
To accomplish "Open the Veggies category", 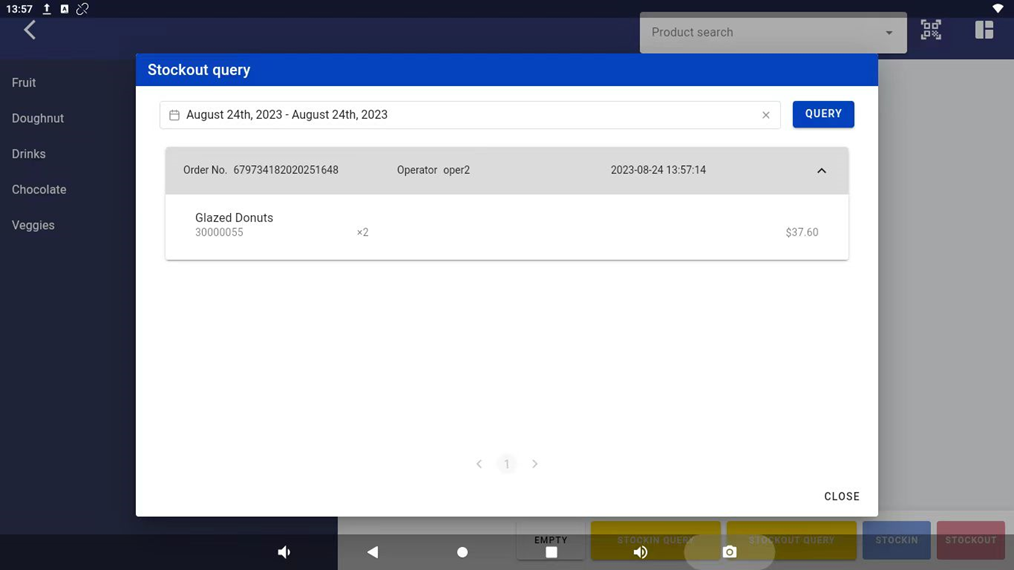I will coord(33,225).
